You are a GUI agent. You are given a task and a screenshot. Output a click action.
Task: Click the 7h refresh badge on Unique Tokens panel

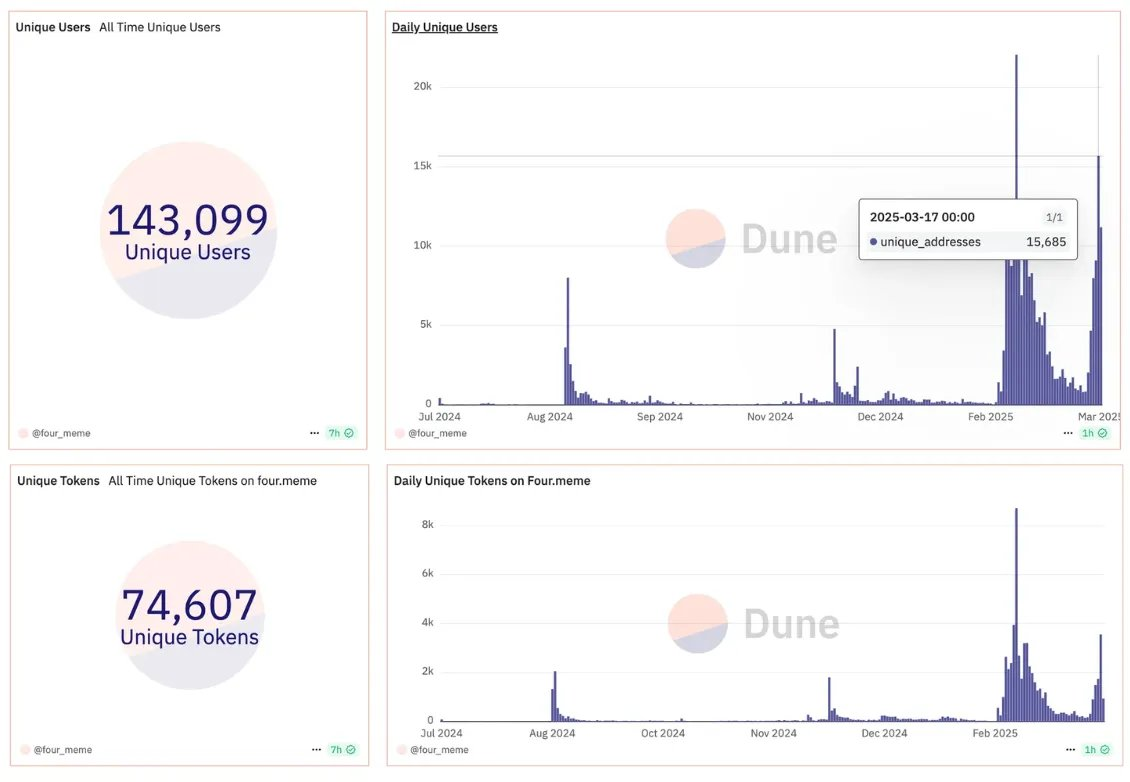click(341, 749)
